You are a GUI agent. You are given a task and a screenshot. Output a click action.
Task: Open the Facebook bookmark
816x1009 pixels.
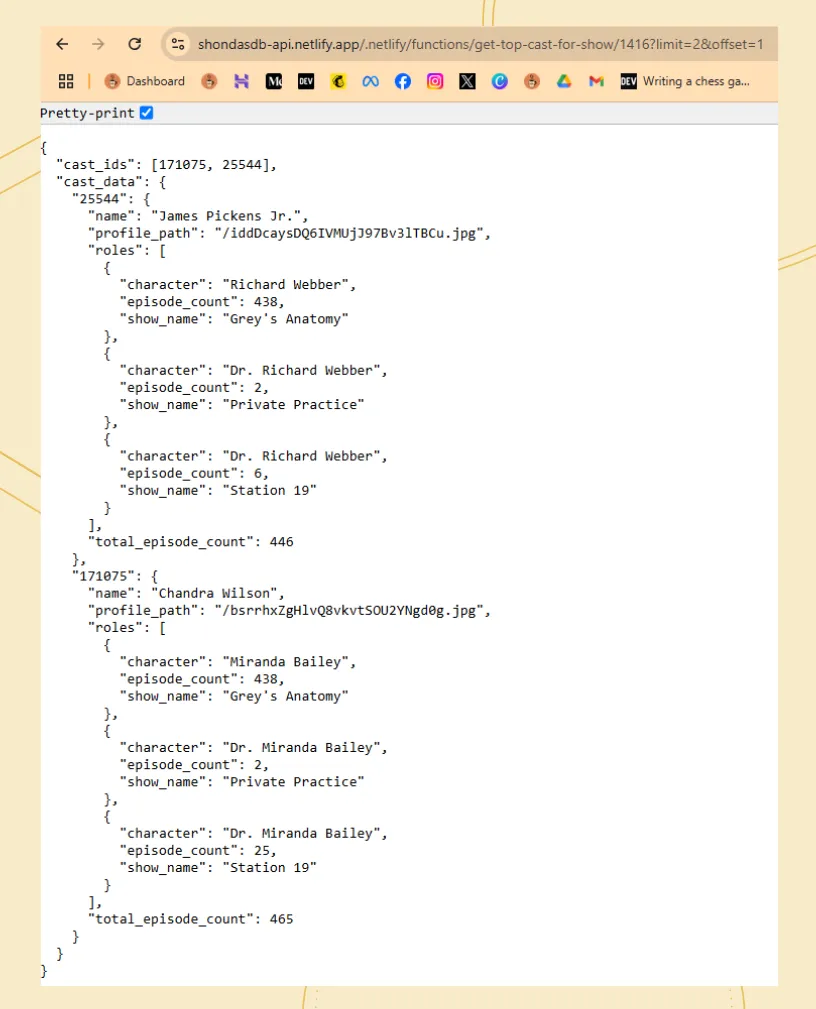(403, 82)
